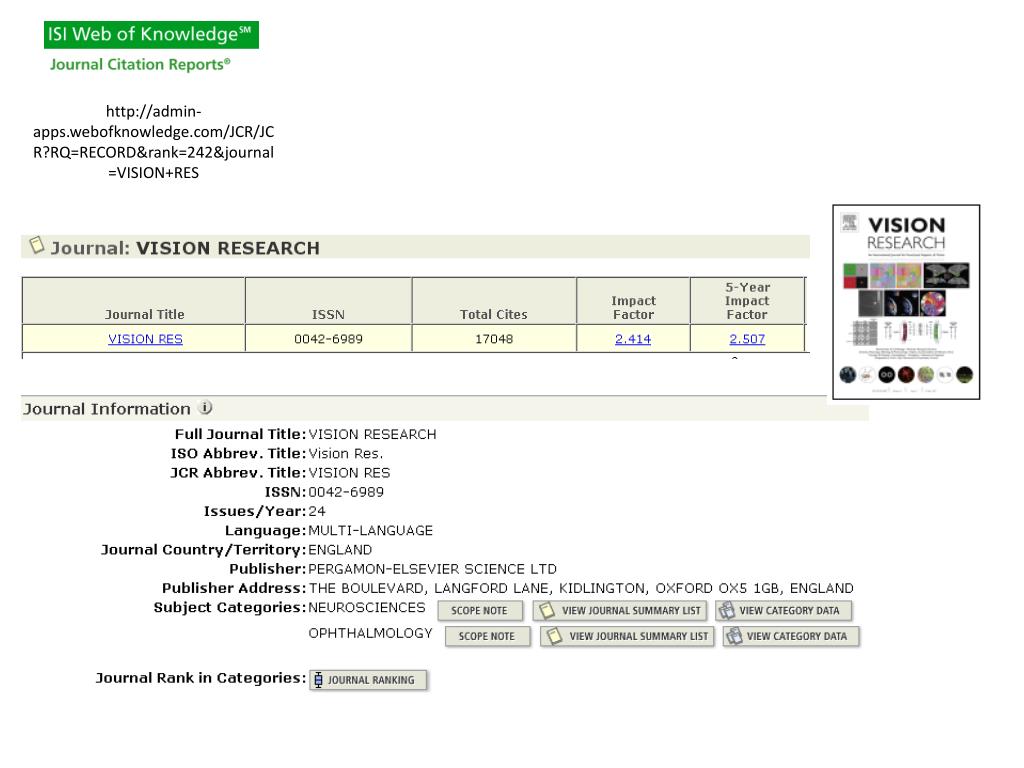
Task: Click the Journal Citation Reports heading
Action: [140, 64]
